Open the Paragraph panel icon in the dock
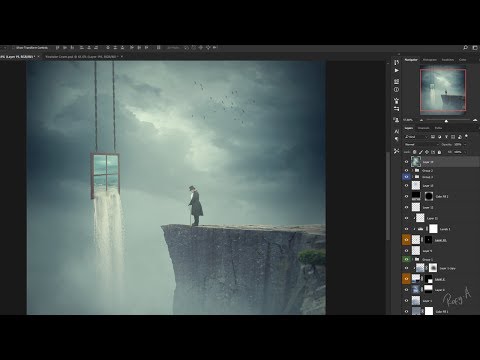The image size is (480, 360). [396, 139]
